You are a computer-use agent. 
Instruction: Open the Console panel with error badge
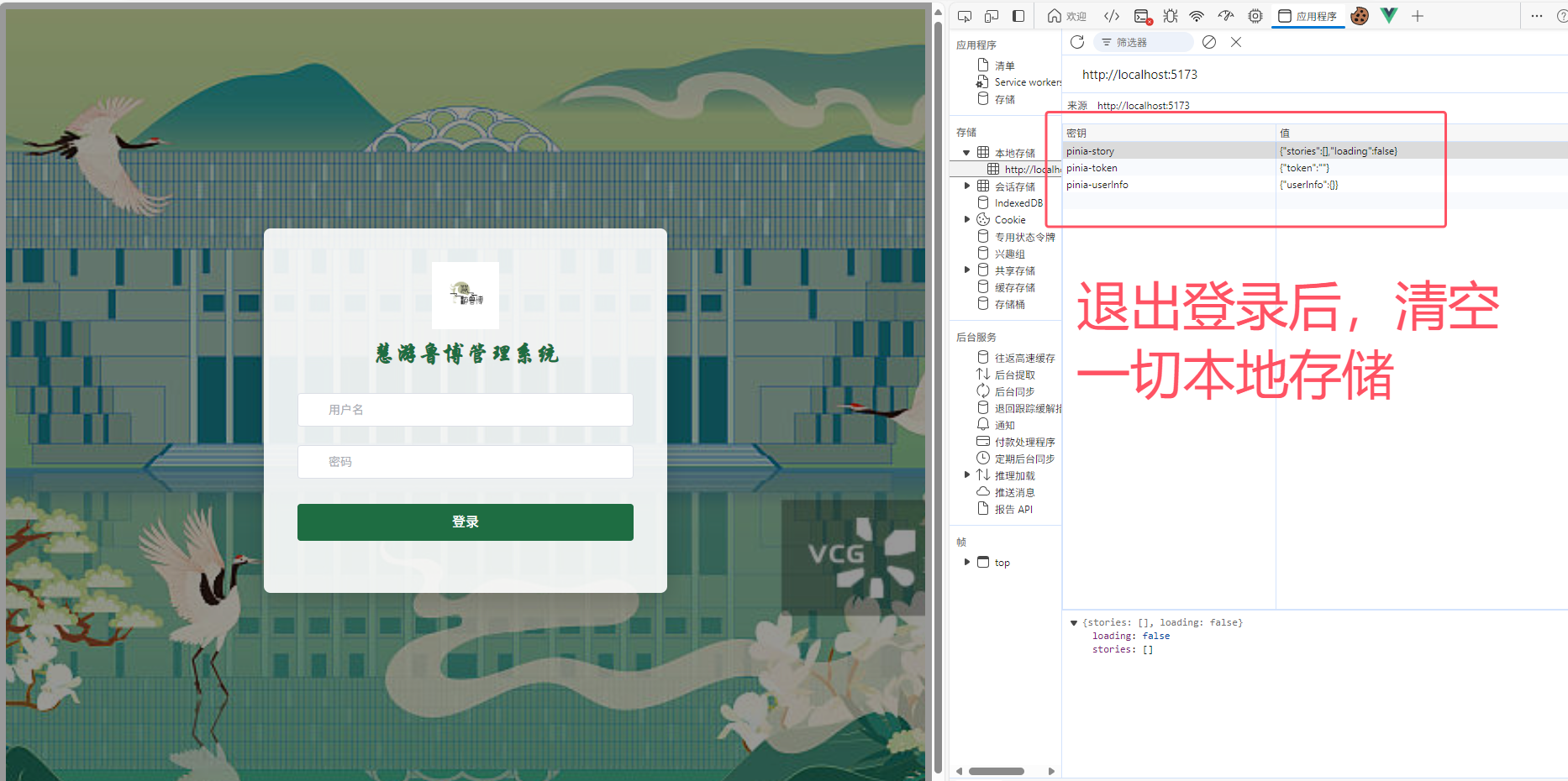tap(1143, 16)
